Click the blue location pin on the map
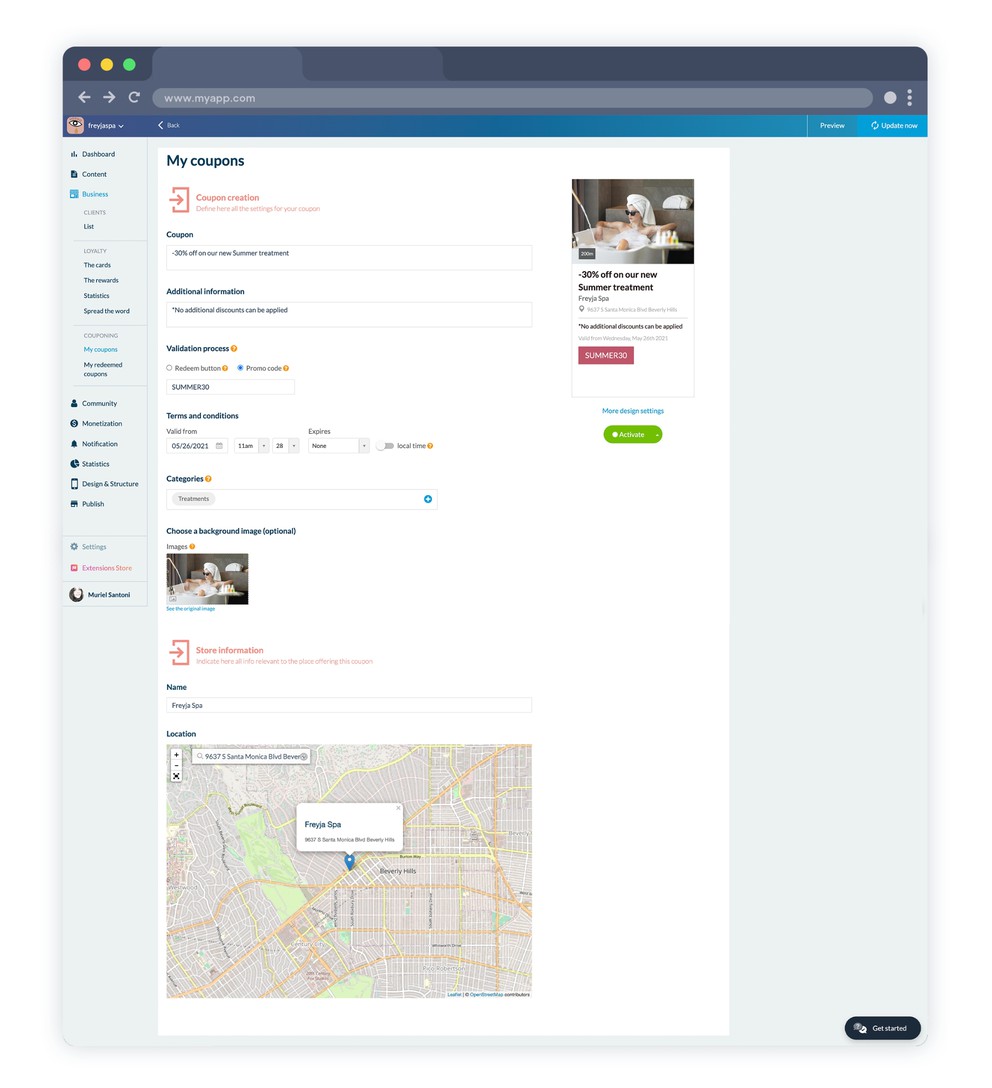Viewport: 992px width, 1088px height. [x=349, y=861]
